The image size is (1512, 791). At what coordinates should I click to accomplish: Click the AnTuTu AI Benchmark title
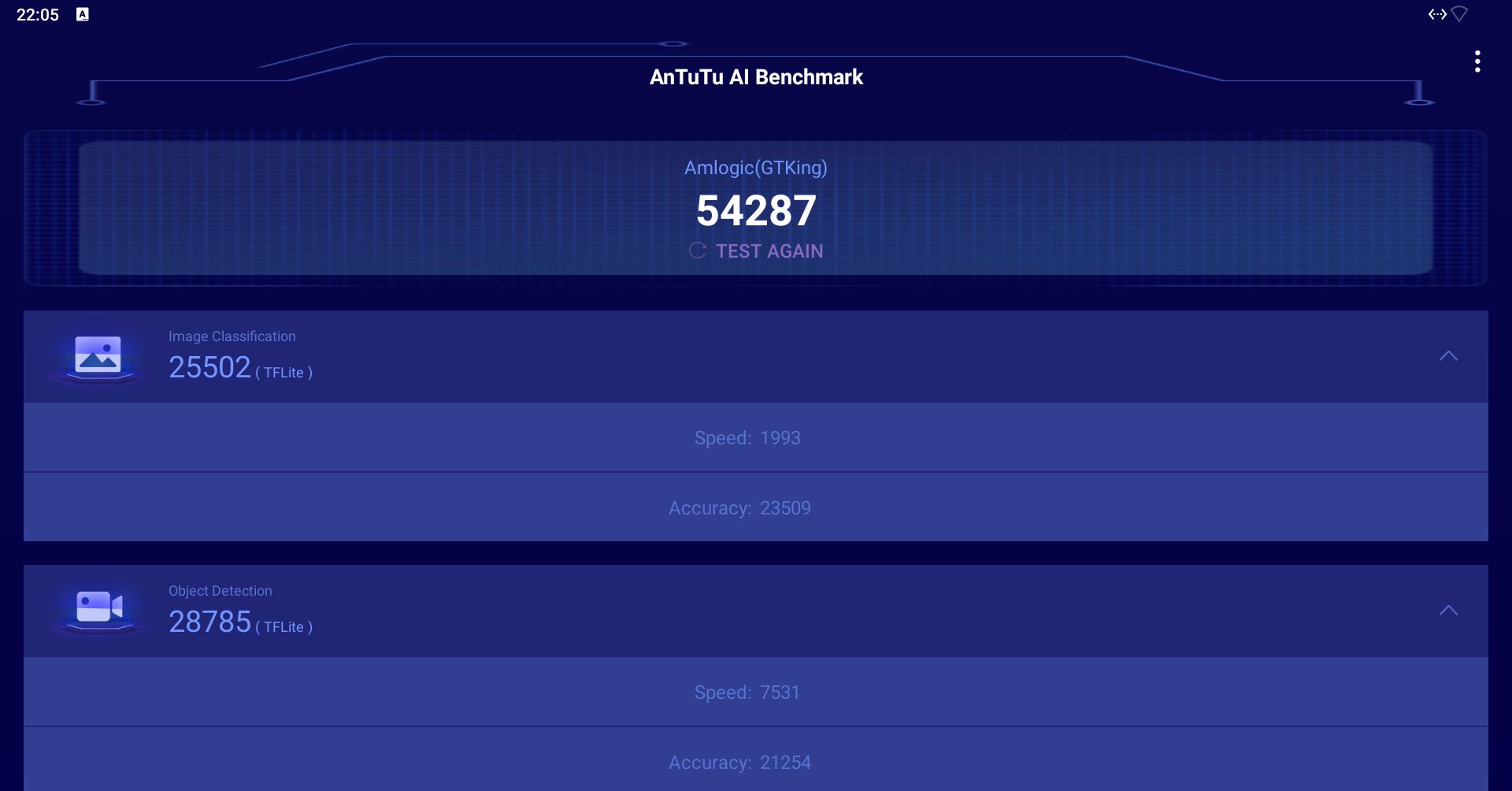click(x=756, y=77)
